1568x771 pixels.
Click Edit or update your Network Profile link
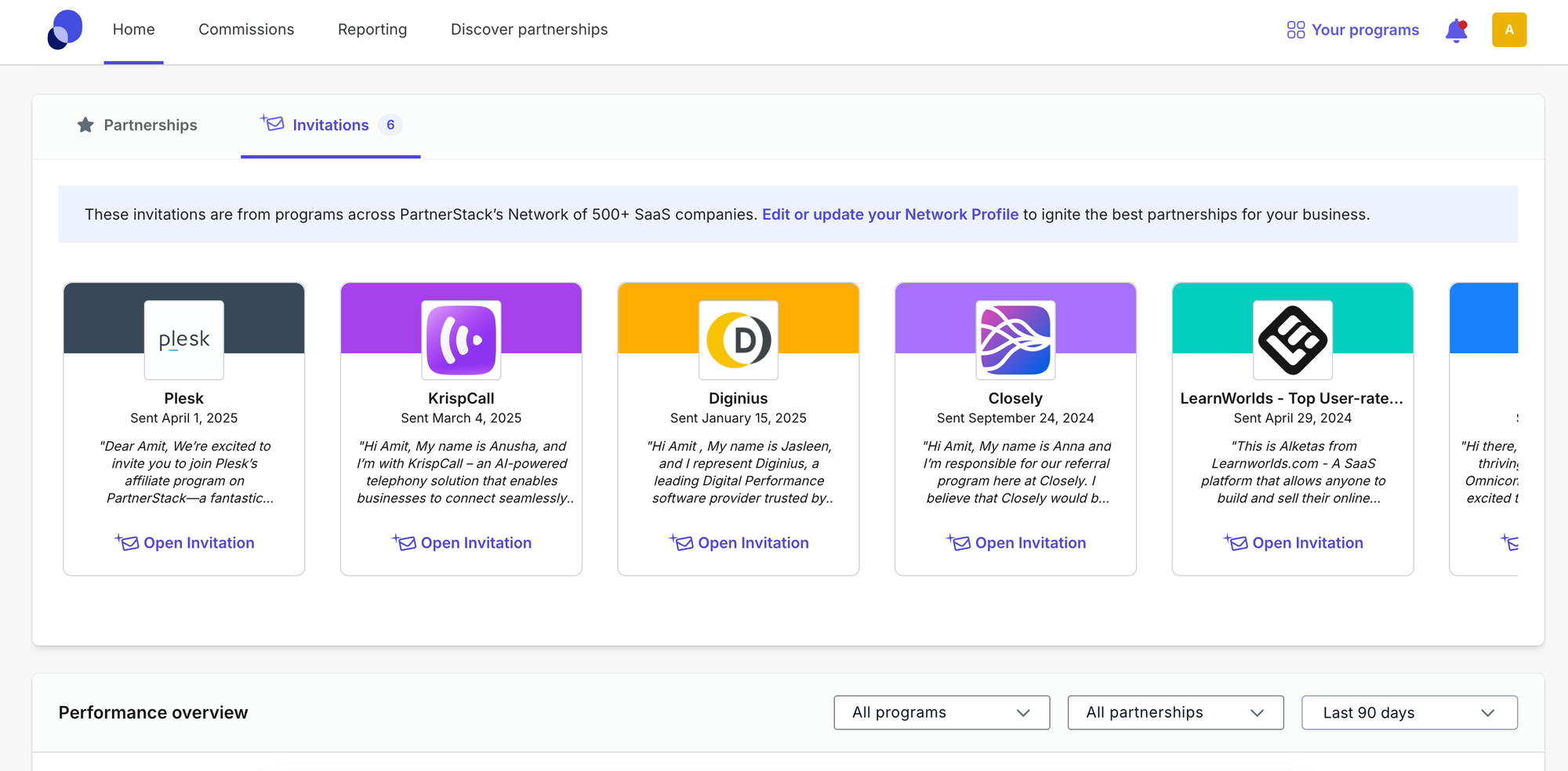point(890,215)
